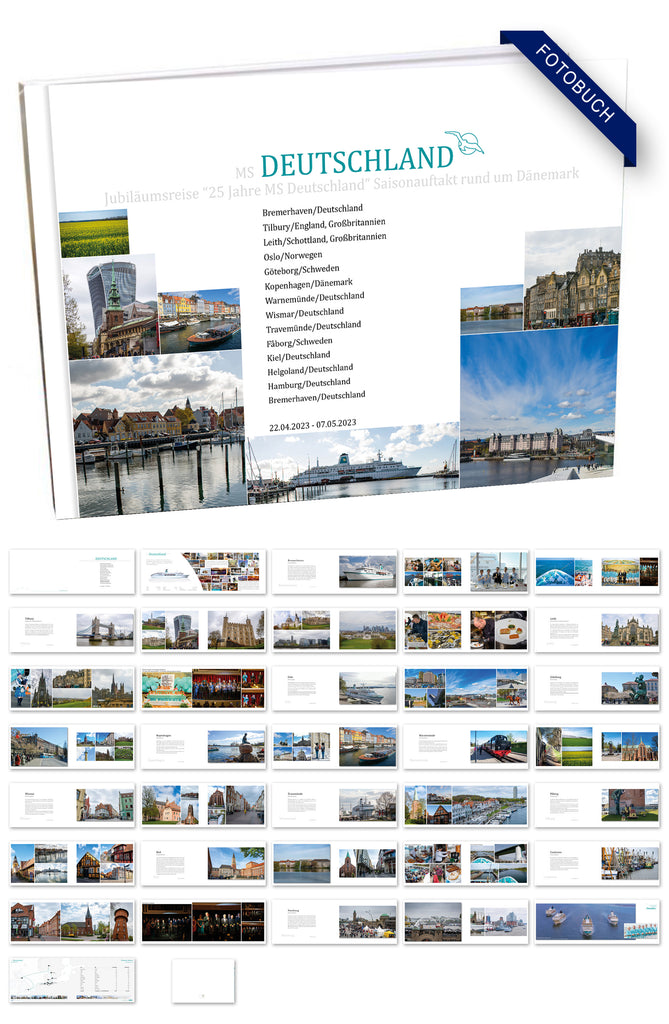Open the Warnemünde spread showing the steam train

[x=465, y=746]
